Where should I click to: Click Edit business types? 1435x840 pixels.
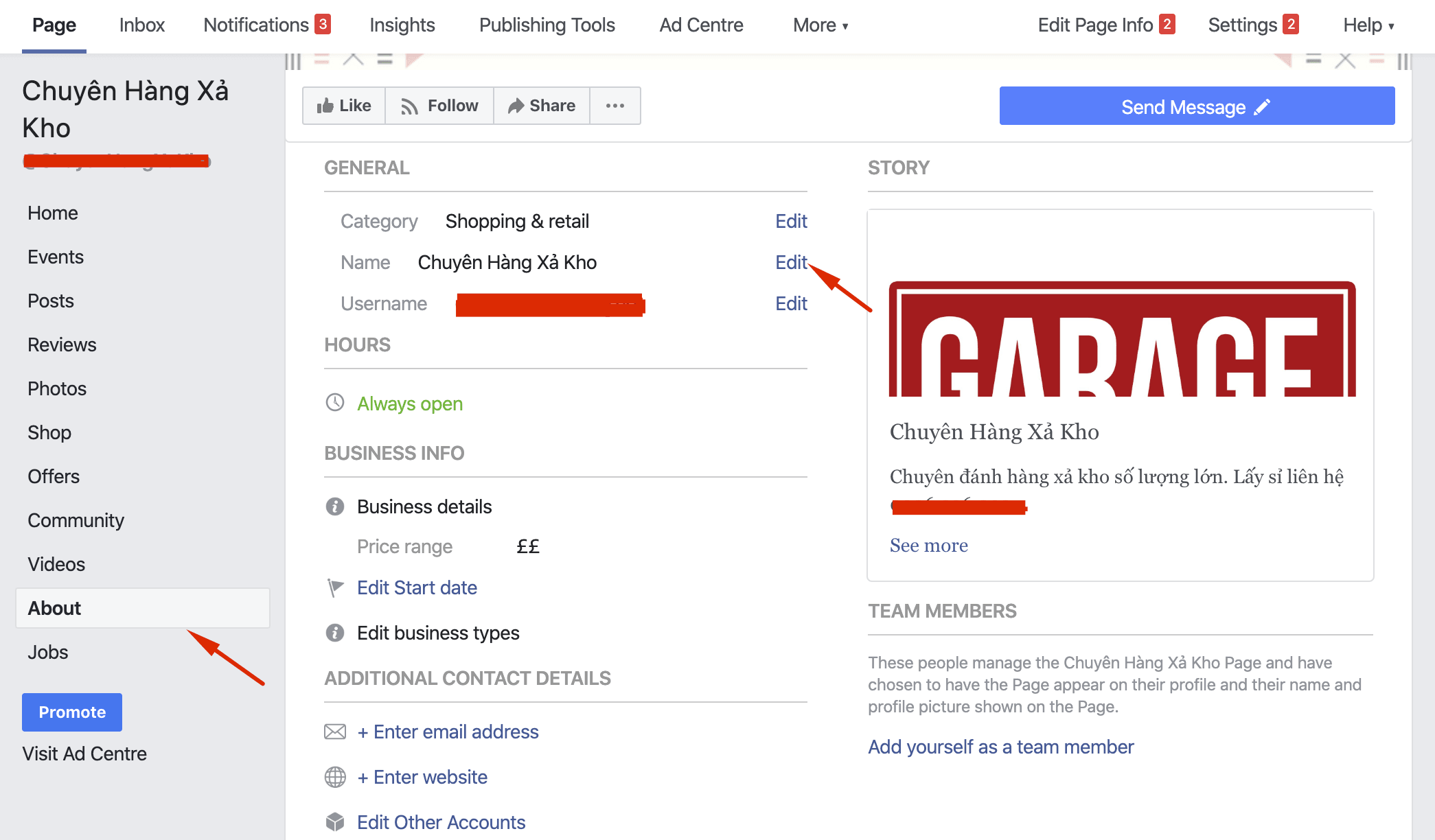(438, 633)
